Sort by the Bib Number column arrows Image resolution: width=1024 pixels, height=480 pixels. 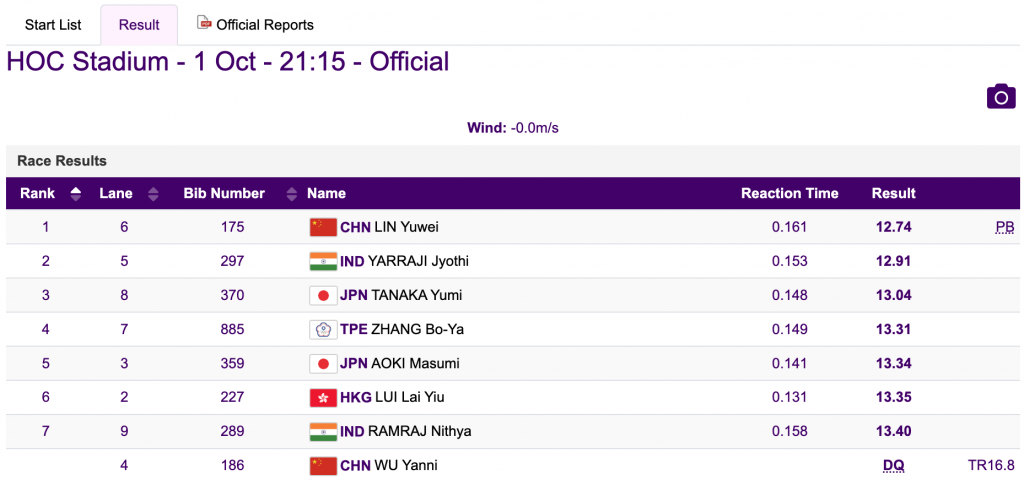click(292, 193)
